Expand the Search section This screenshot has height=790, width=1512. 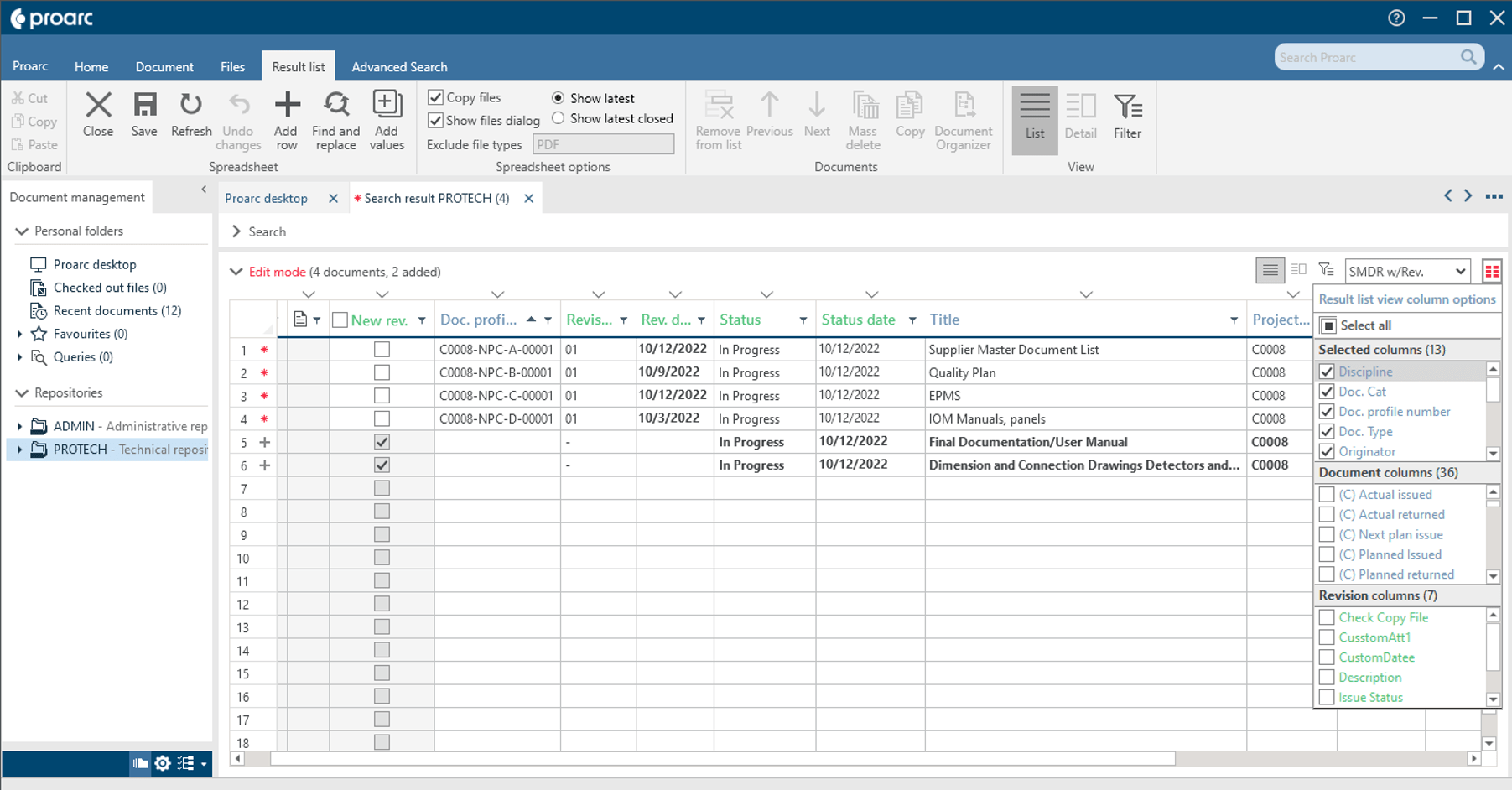(x=236, y=231)
